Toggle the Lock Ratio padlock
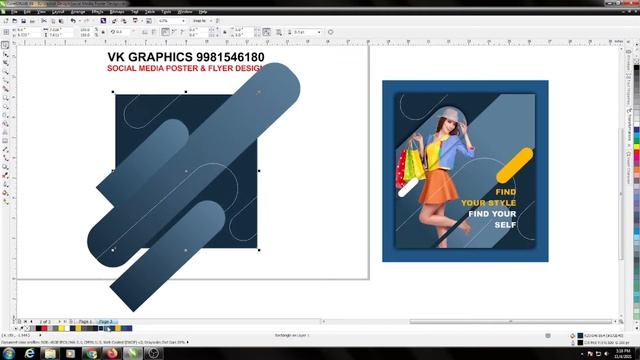Screen dimensions: 640x360 pyautogui.click(x=103, y=32)
